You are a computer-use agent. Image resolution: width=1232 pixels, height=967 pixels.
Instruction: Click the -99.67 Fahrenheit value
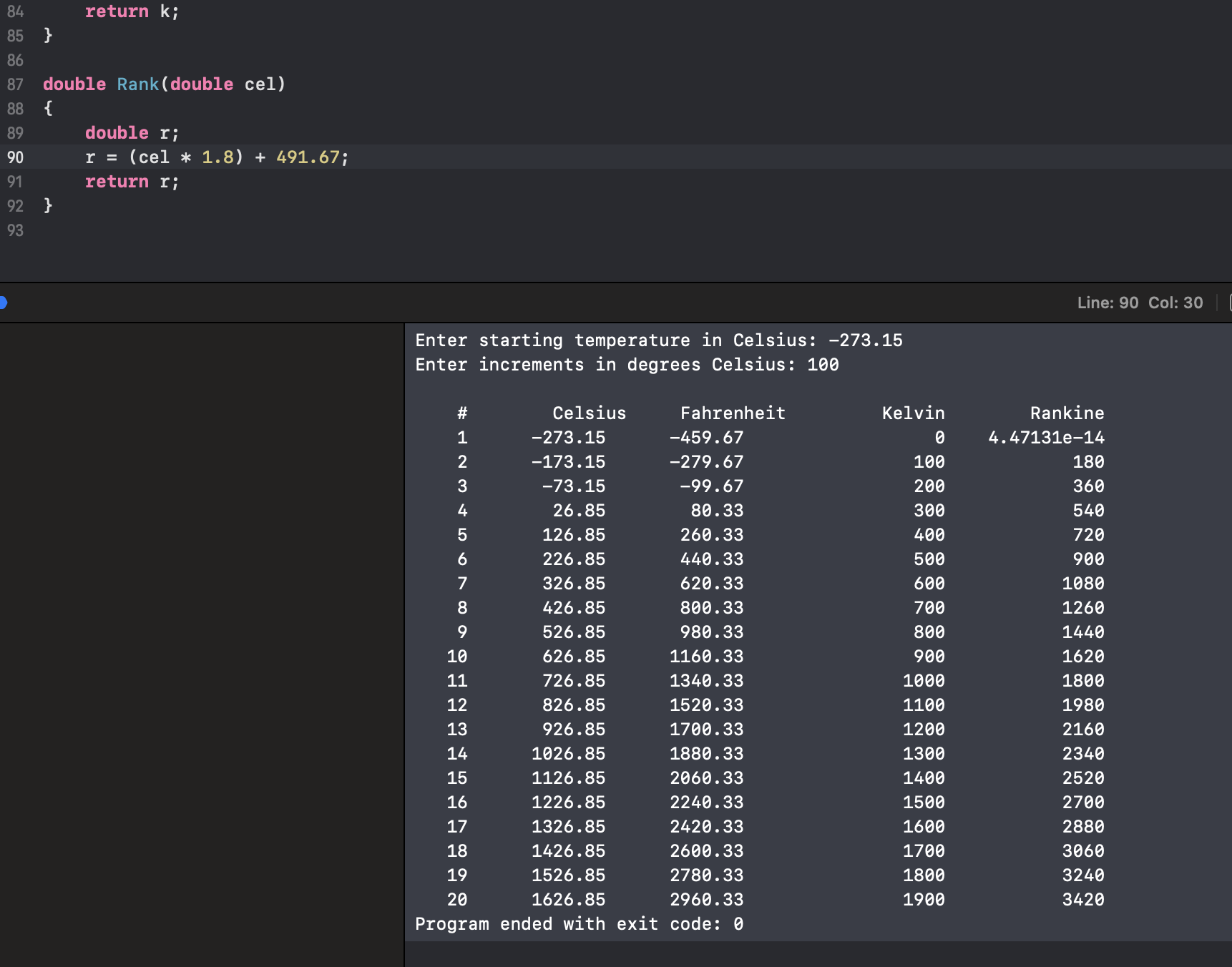711,486
